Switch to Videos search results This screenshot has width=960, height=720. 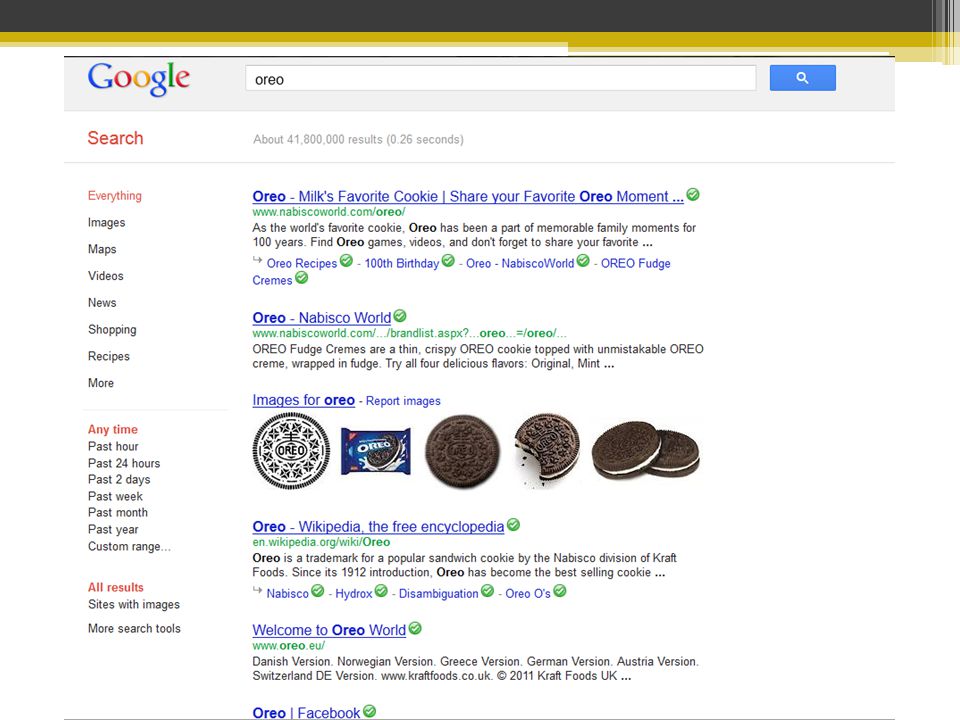coord(105,276)
